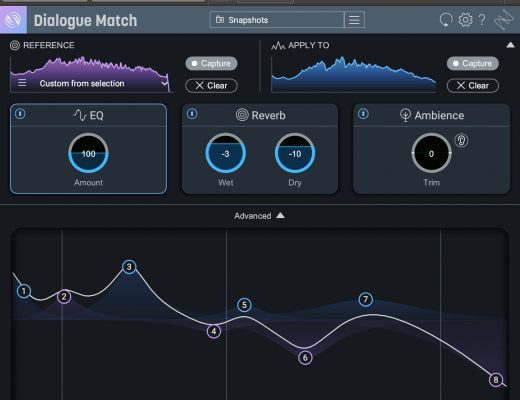The height and width of the screenshot is (400, 520).
Task: Click the APPLY TO heading text
Action: [309, 45]
